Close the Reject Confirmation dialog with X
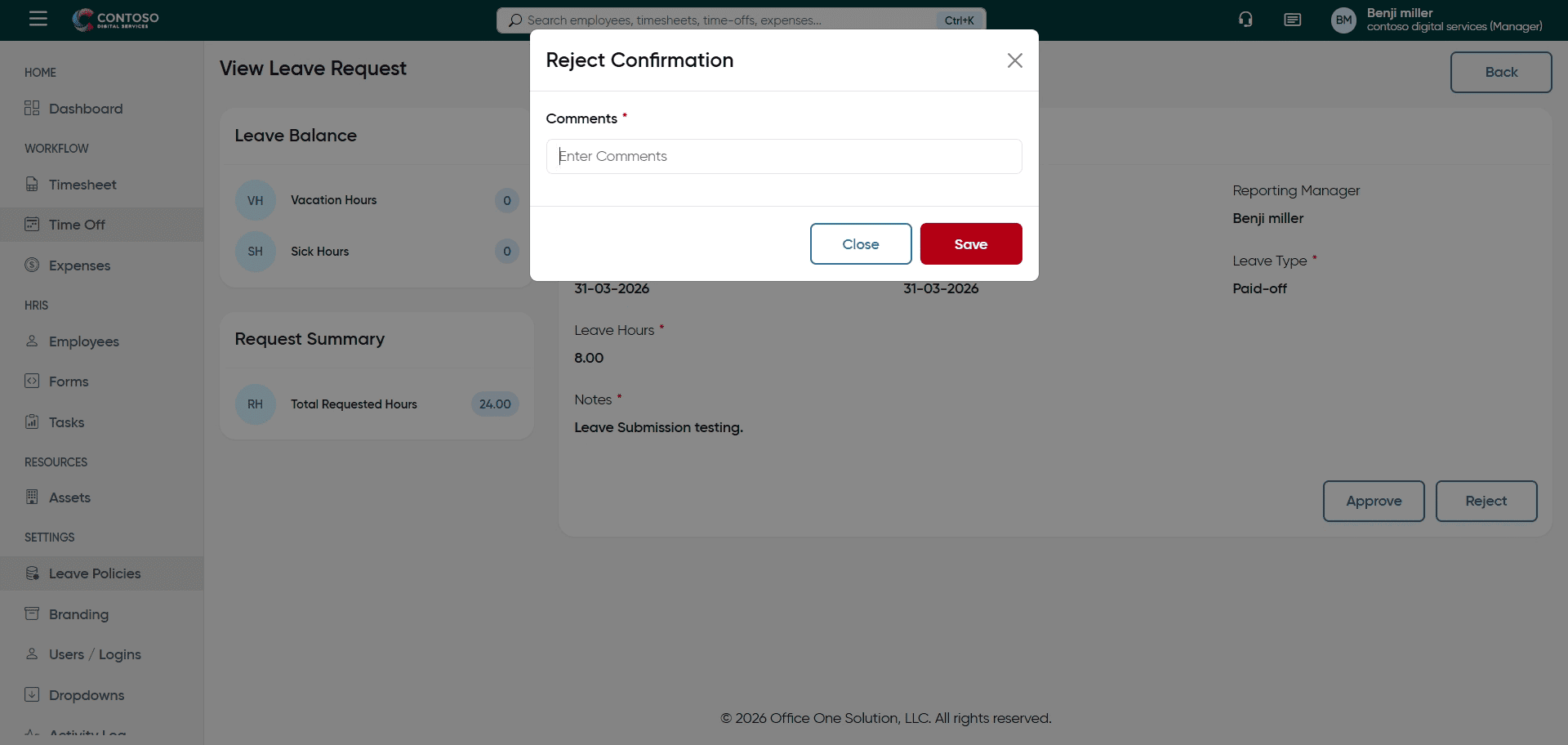This screenshot has width=1568, height=745. [x=1014, y=60]
